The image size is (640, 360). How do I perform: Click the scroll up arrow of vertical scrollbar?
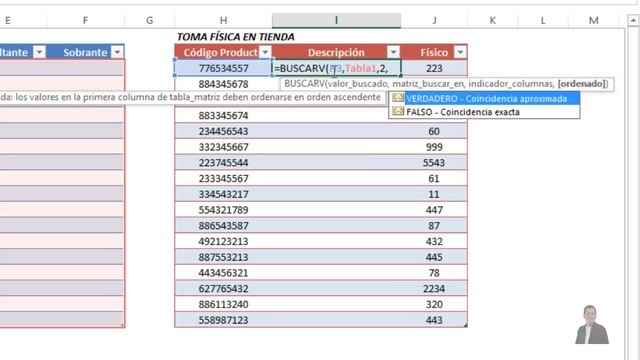pyautogui.click(x=633, y=20)
